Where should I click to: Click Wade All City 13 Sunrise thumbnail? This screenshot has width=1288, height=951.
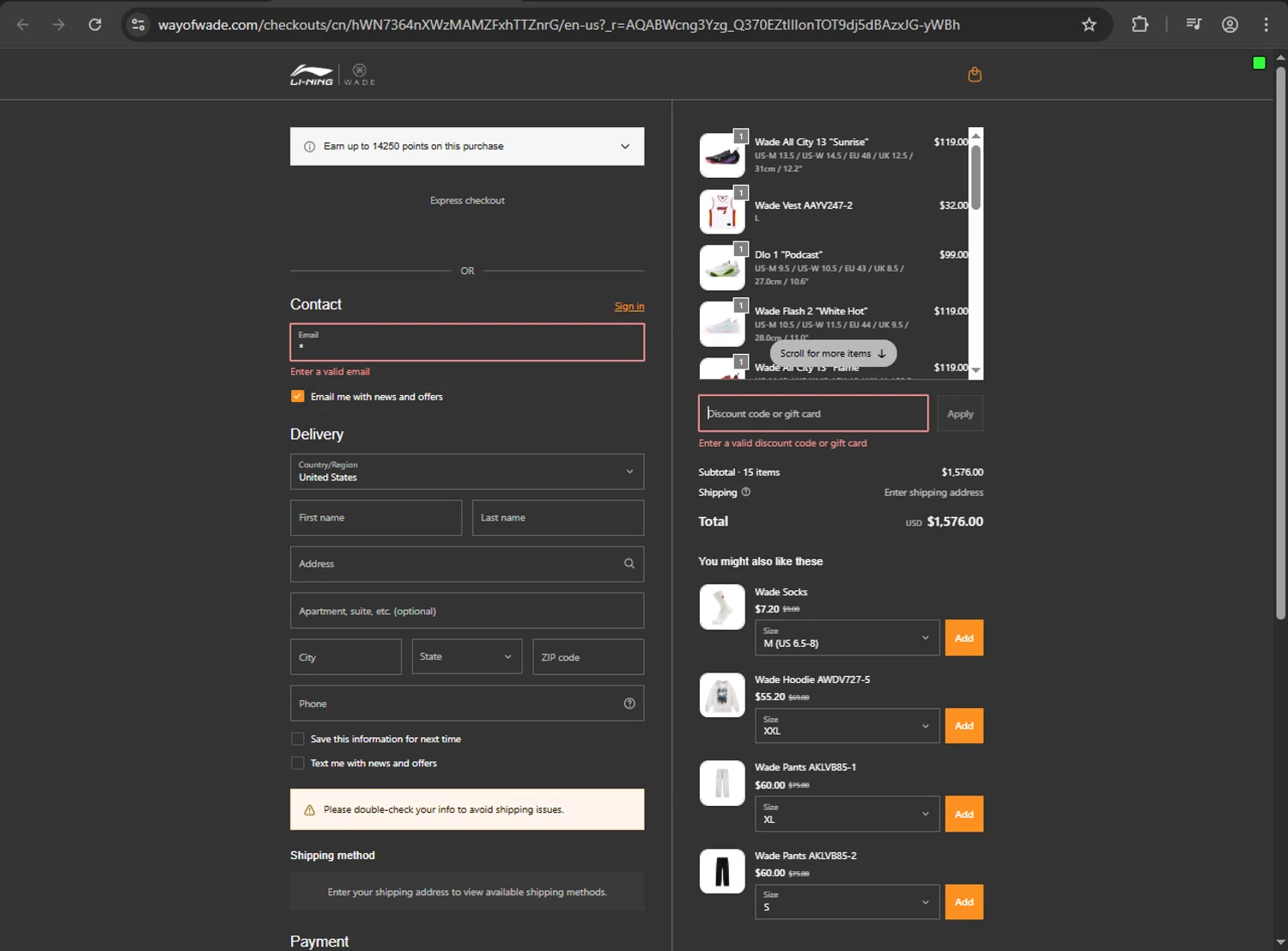coord(722,155)
